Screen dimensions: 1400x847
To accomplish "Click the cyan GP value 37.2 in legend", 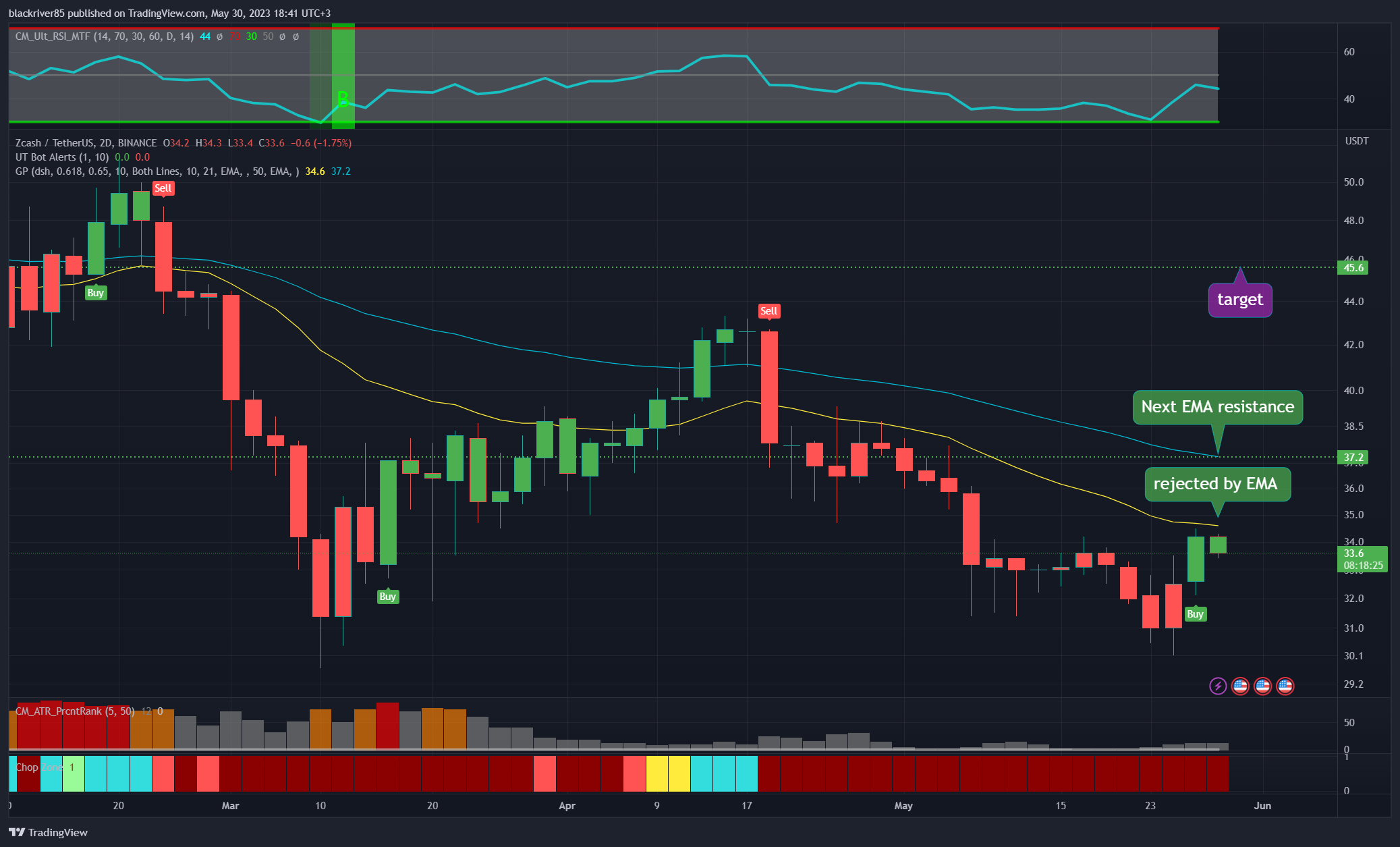I will tap(341, 171).
